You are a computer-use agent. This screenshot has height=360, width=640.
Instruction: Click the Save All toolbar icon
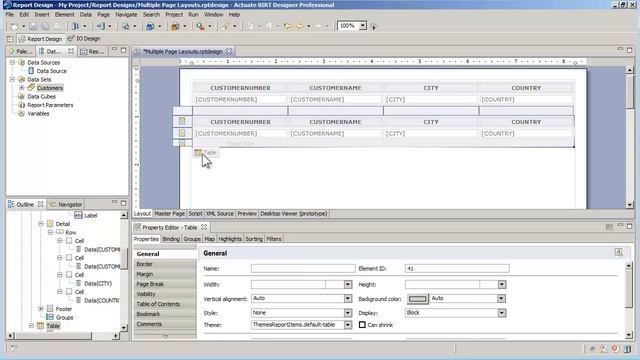44,26
